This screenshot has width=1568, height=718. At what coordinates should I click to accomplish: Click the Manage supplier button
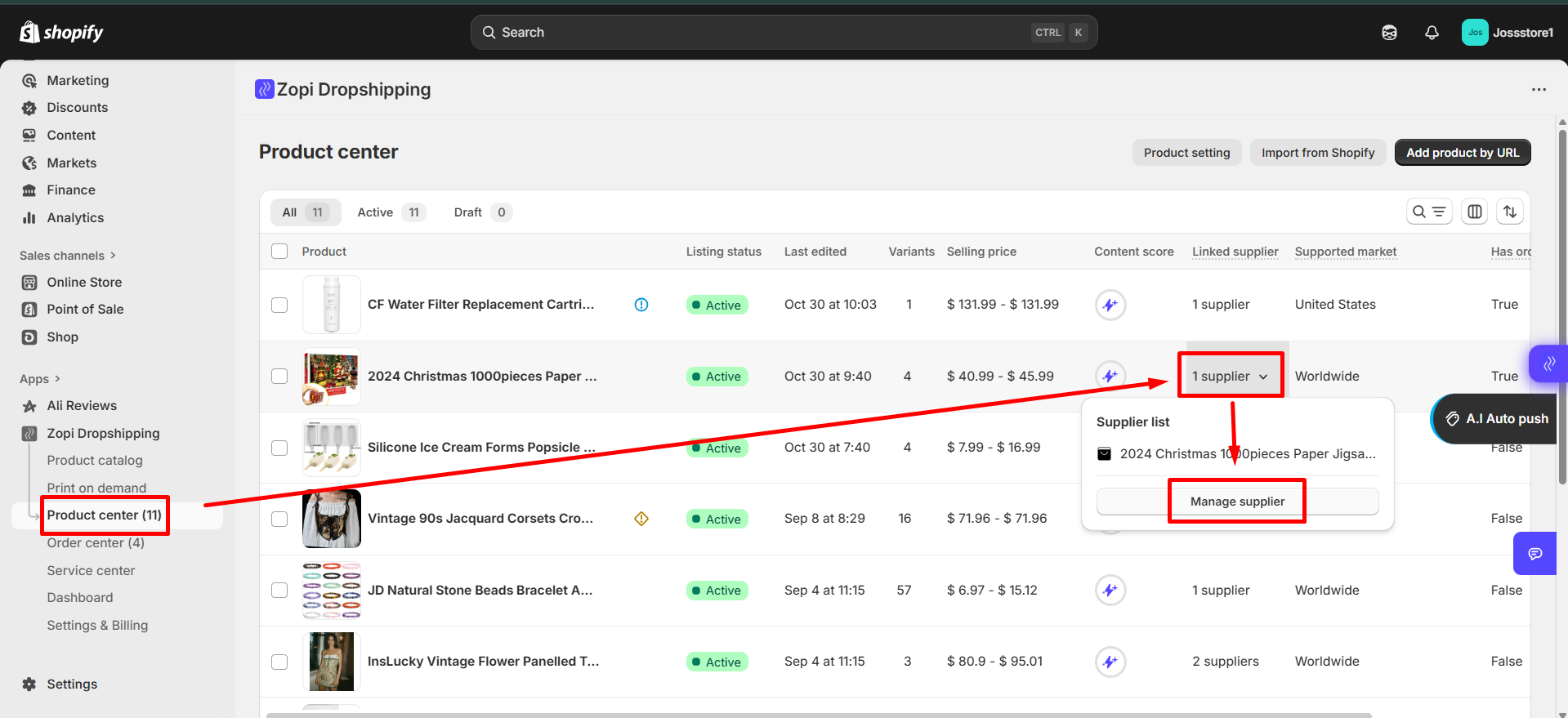click(1237, 502)
